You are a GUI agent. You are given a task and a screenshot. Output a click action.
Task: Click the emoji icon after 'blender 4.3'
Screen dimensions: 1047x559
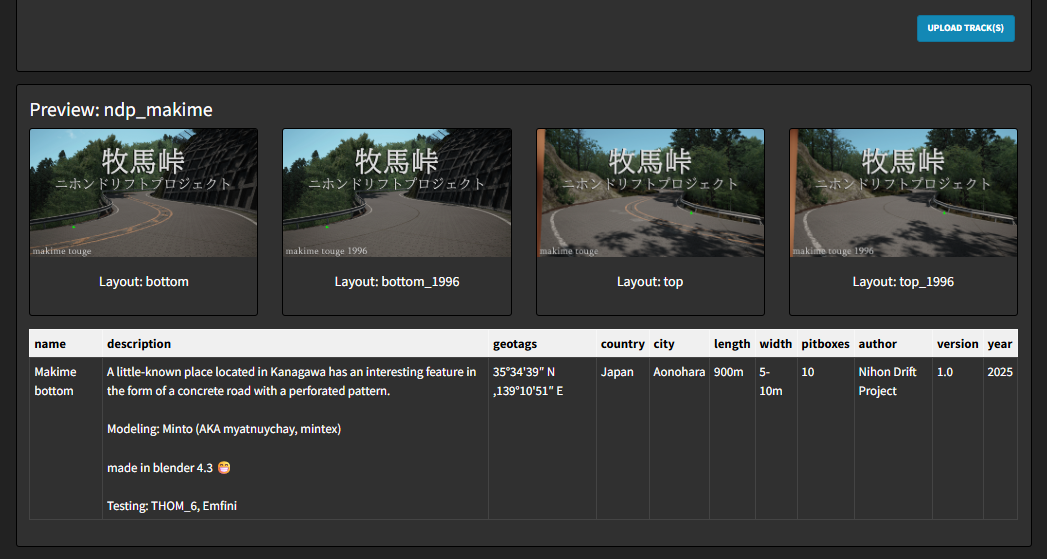[224, 468]
